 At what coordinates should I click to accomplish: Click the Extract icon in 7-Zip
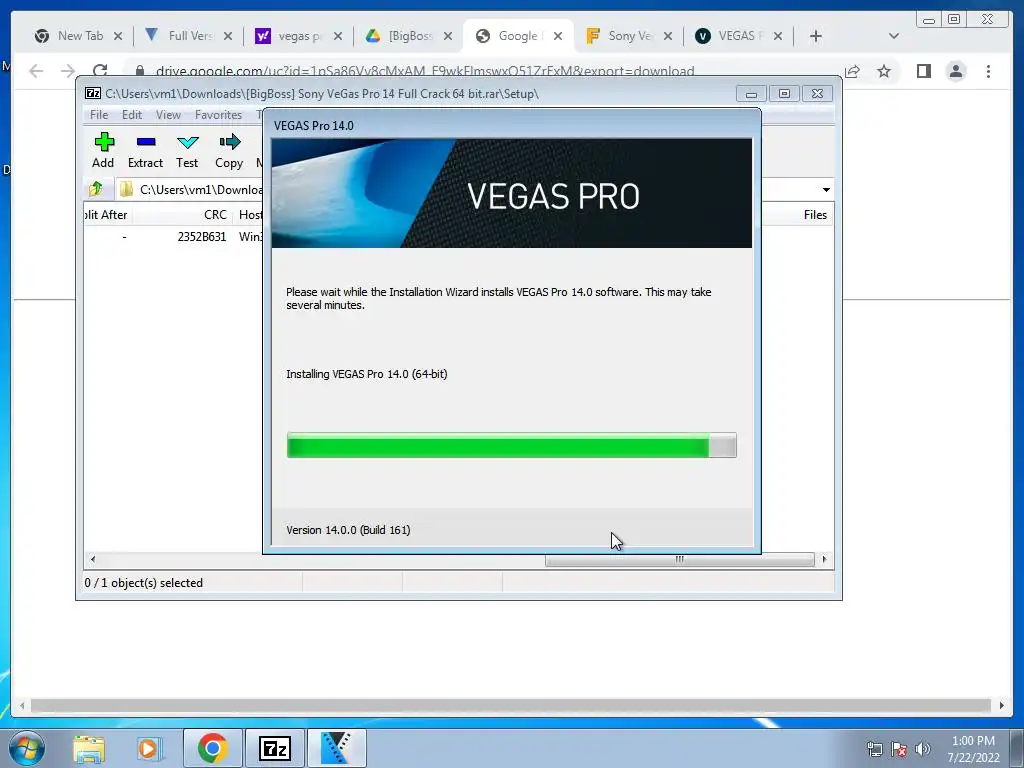click(146, 142)
